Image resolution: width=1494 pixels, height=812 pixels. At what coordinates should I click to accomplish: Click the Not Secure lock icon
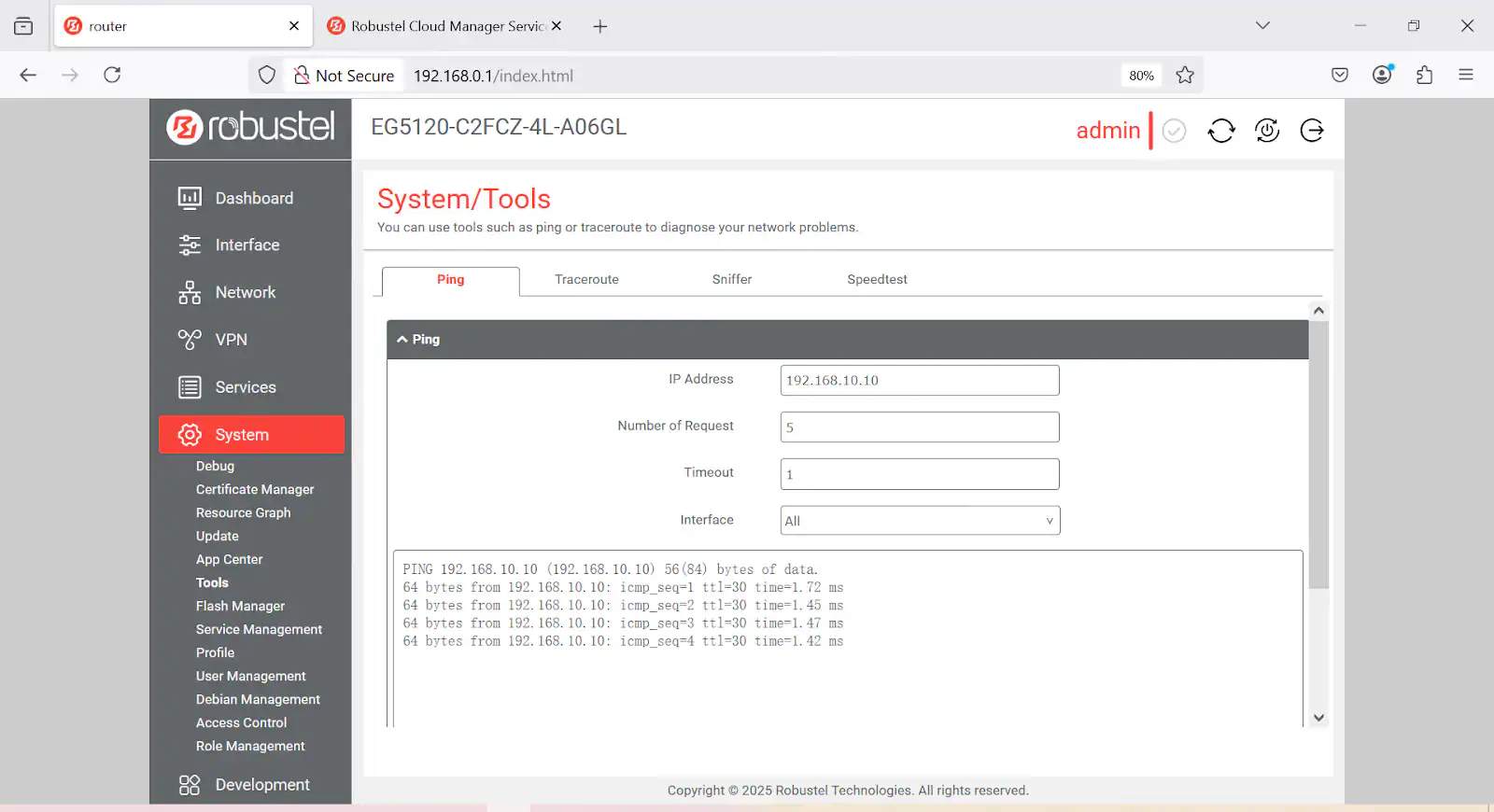pos(302,75)
